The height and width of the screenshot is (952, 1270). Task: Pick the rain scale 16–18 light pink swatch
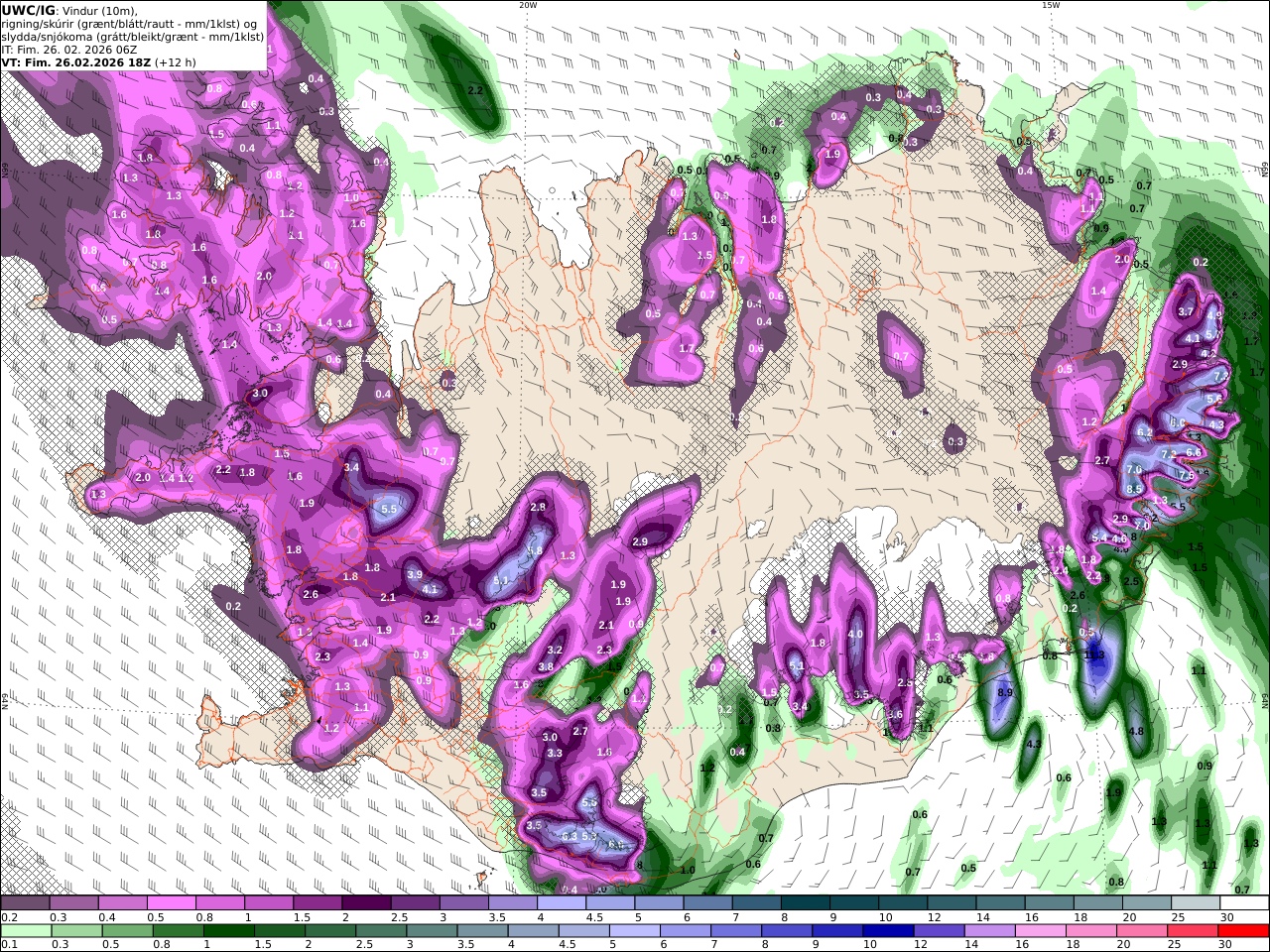(1040, 931)
